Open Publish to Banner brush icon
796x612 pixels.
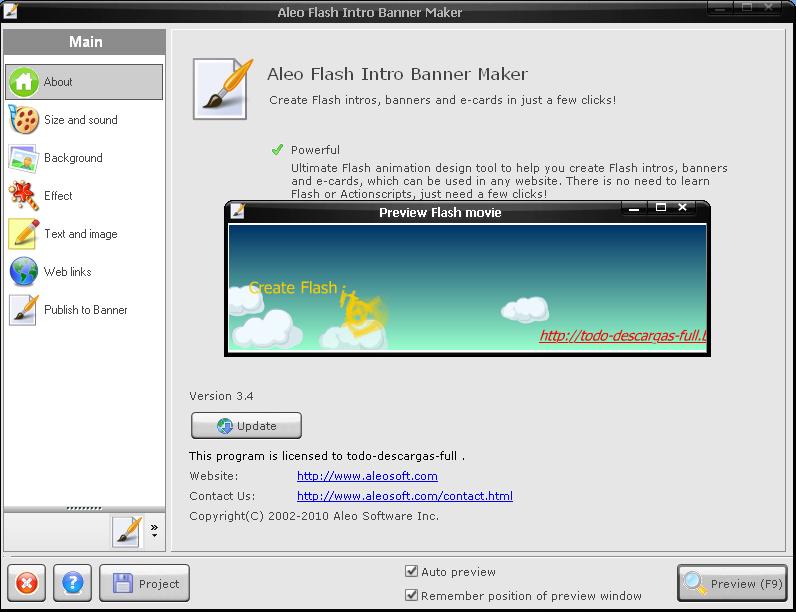(x=23, y=310)
